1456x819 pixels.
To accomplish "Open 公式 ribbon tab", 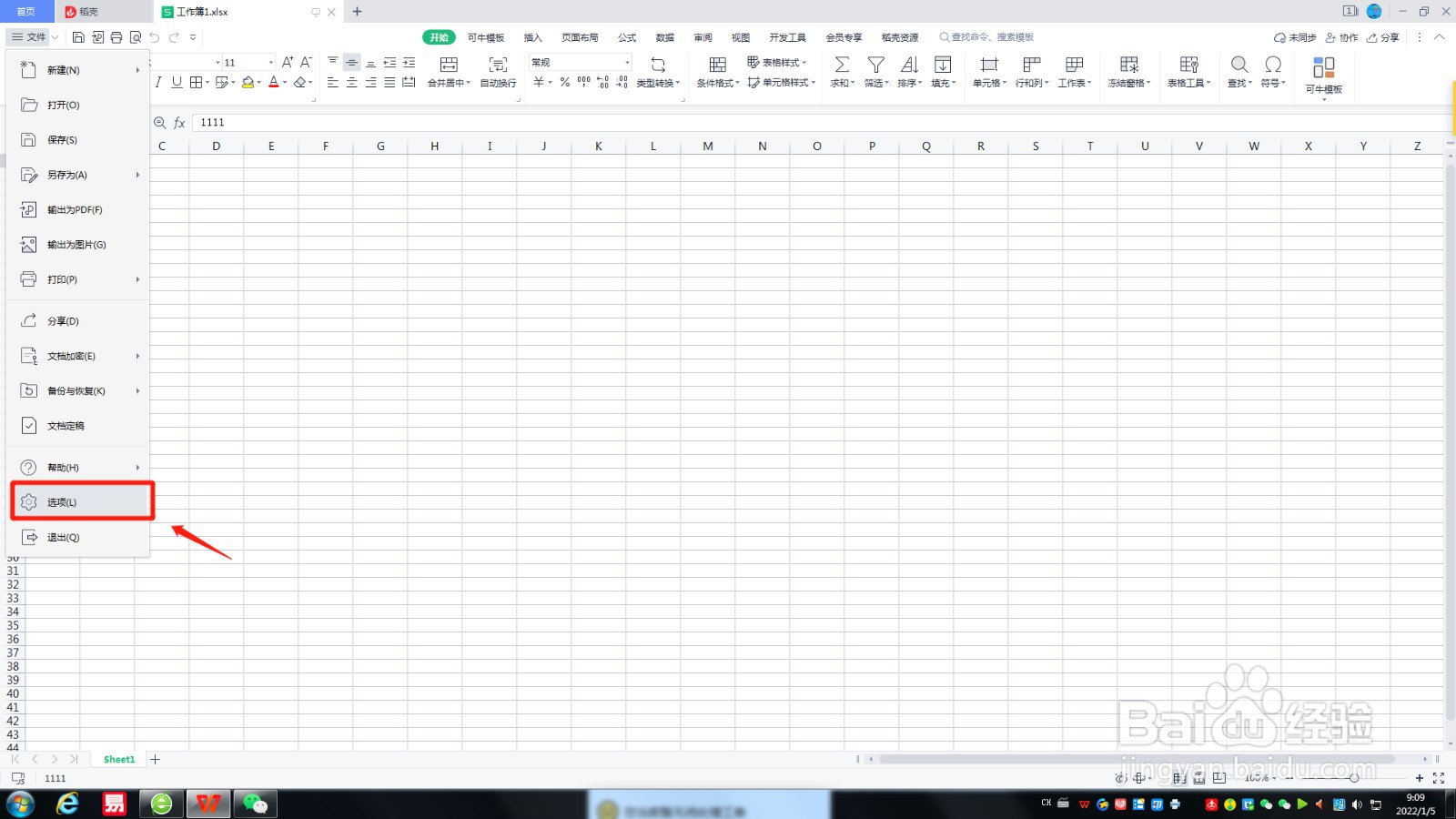I will pos(627,37).
